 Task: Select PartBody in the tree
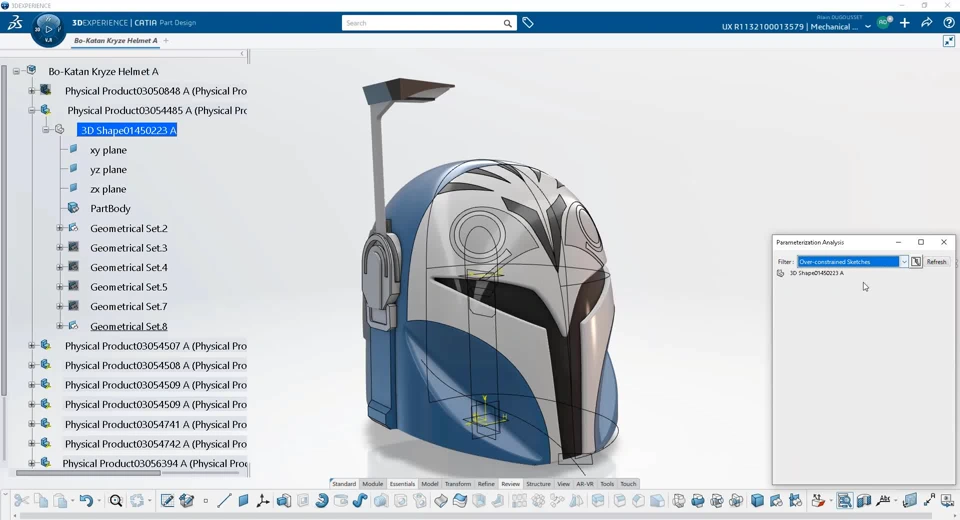[x=110, y=208]
